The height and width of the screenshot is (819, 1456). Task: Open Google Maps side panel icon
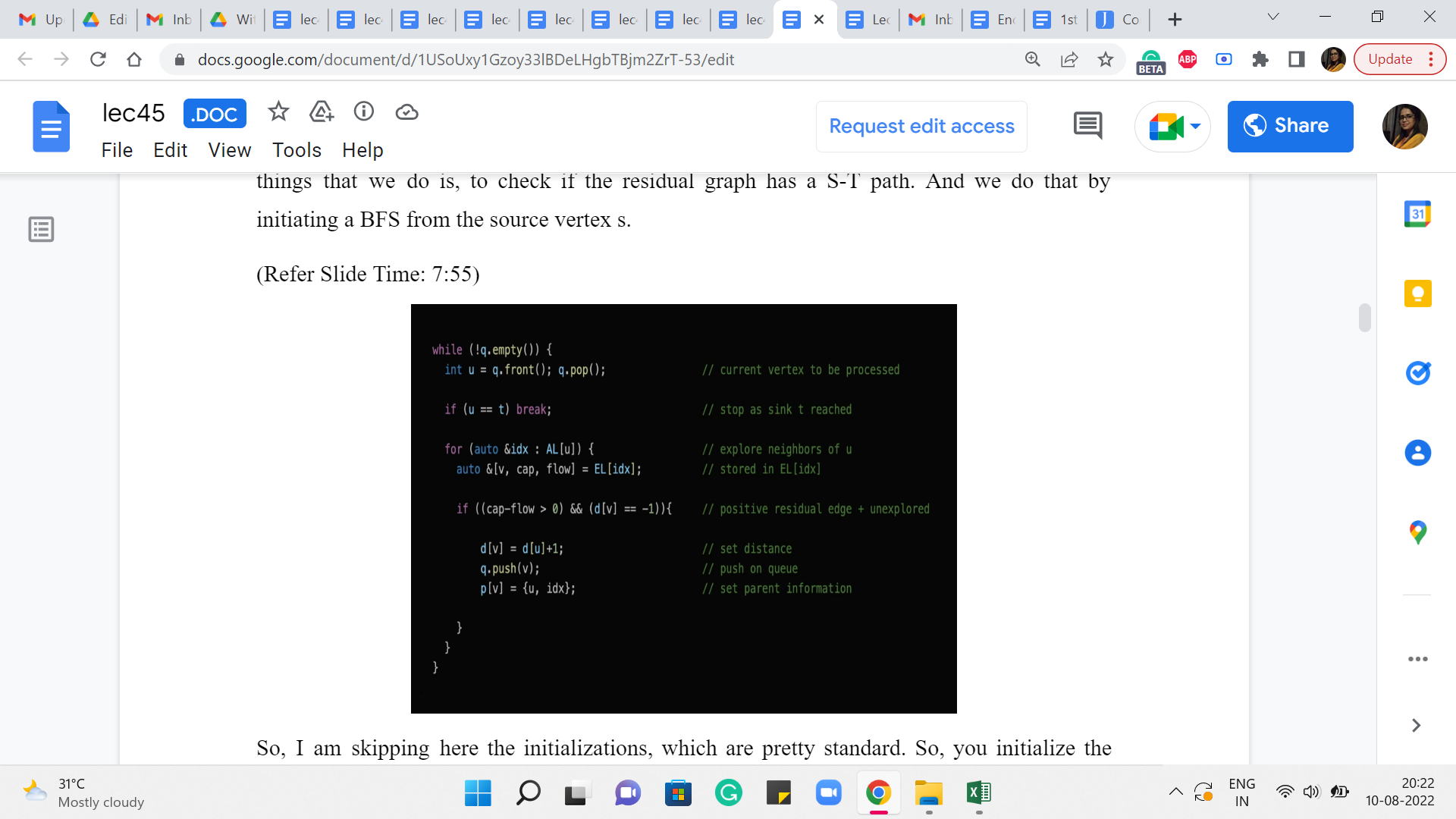click(1417, 532)
